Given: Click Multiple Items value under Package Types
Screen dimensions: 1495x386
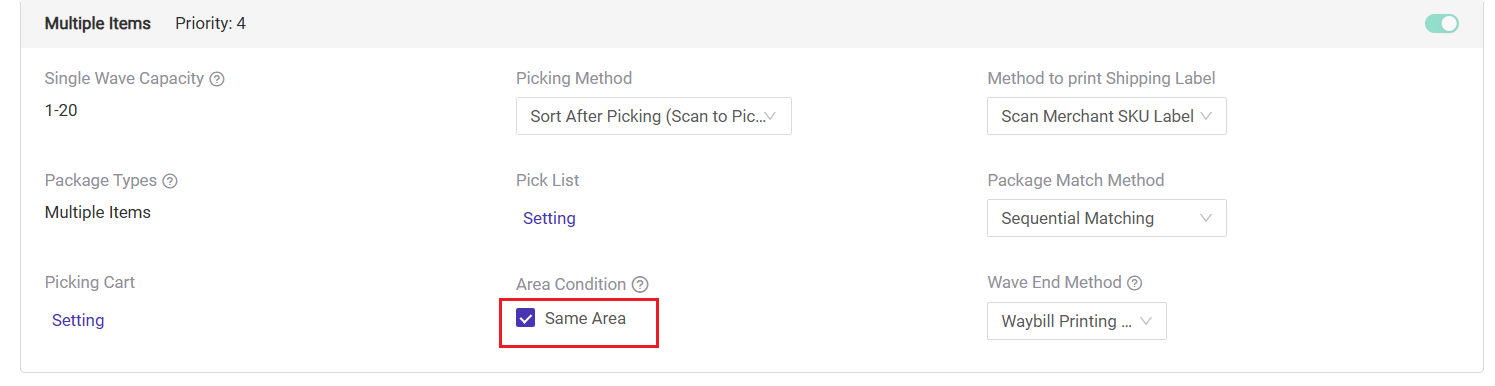Looking at the screenshot, I should 98,212.
